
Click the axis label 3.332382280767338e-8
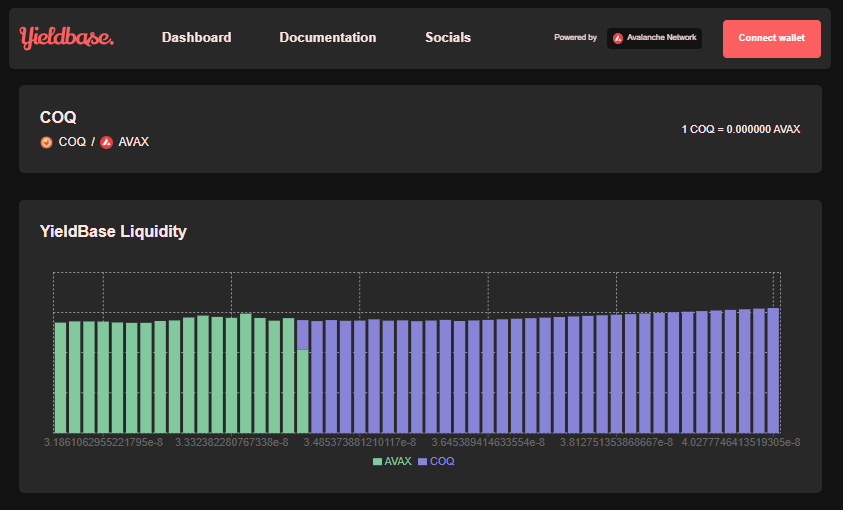232,442
